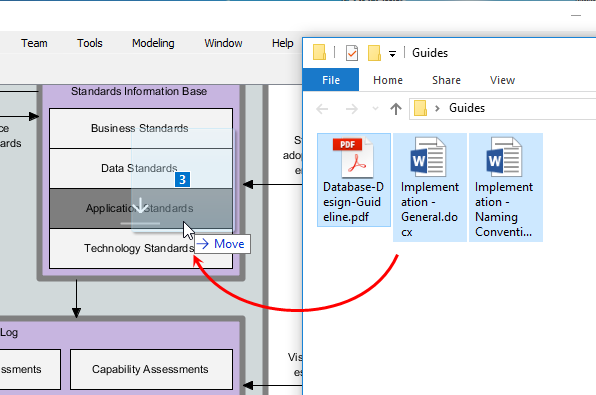Screen dimensions: 596x395
Task: Open the Tools menu
Action: [x=90, y=43]
